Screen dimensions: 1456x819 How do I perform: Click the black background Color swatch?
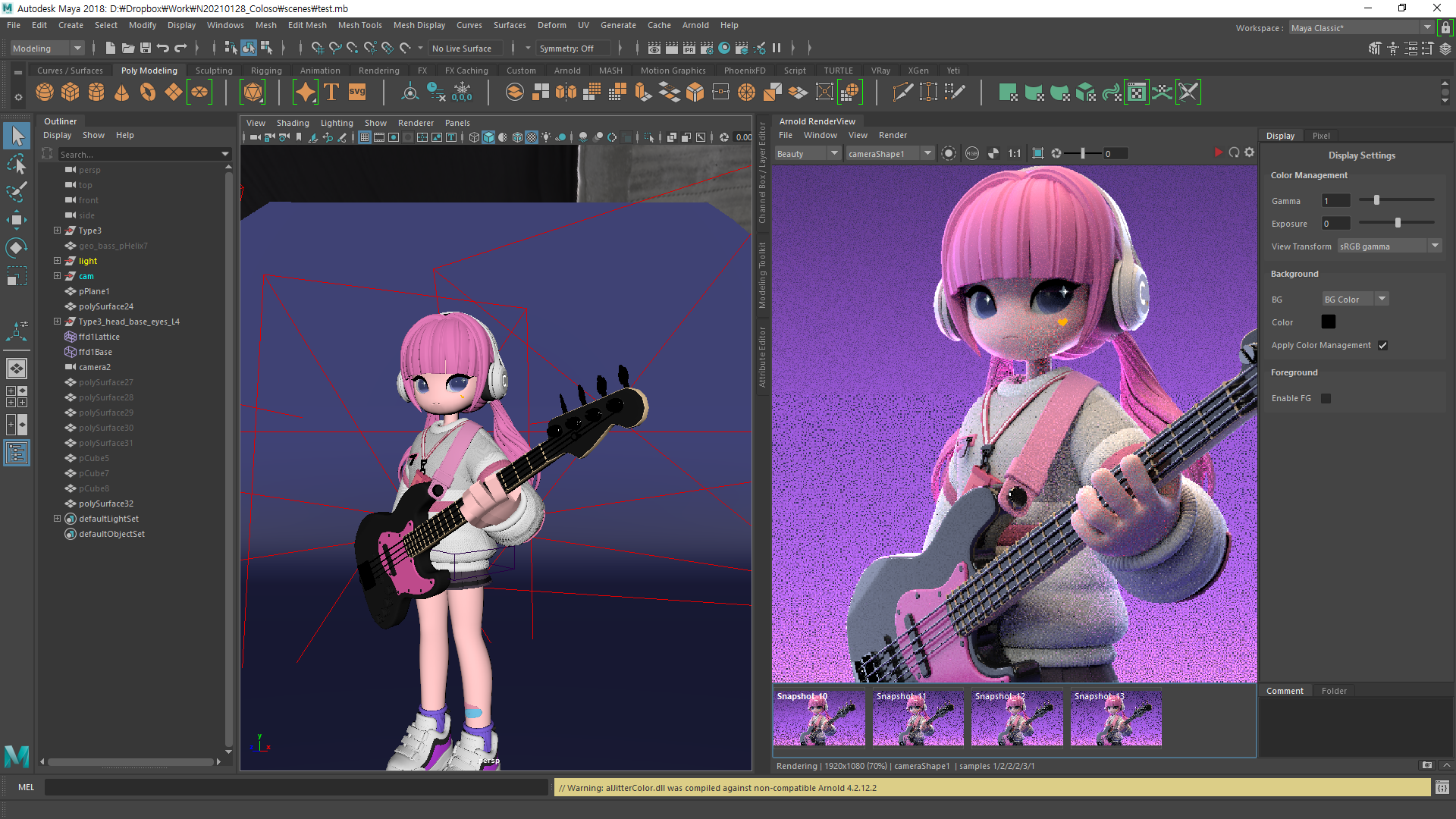[1329, 322]
